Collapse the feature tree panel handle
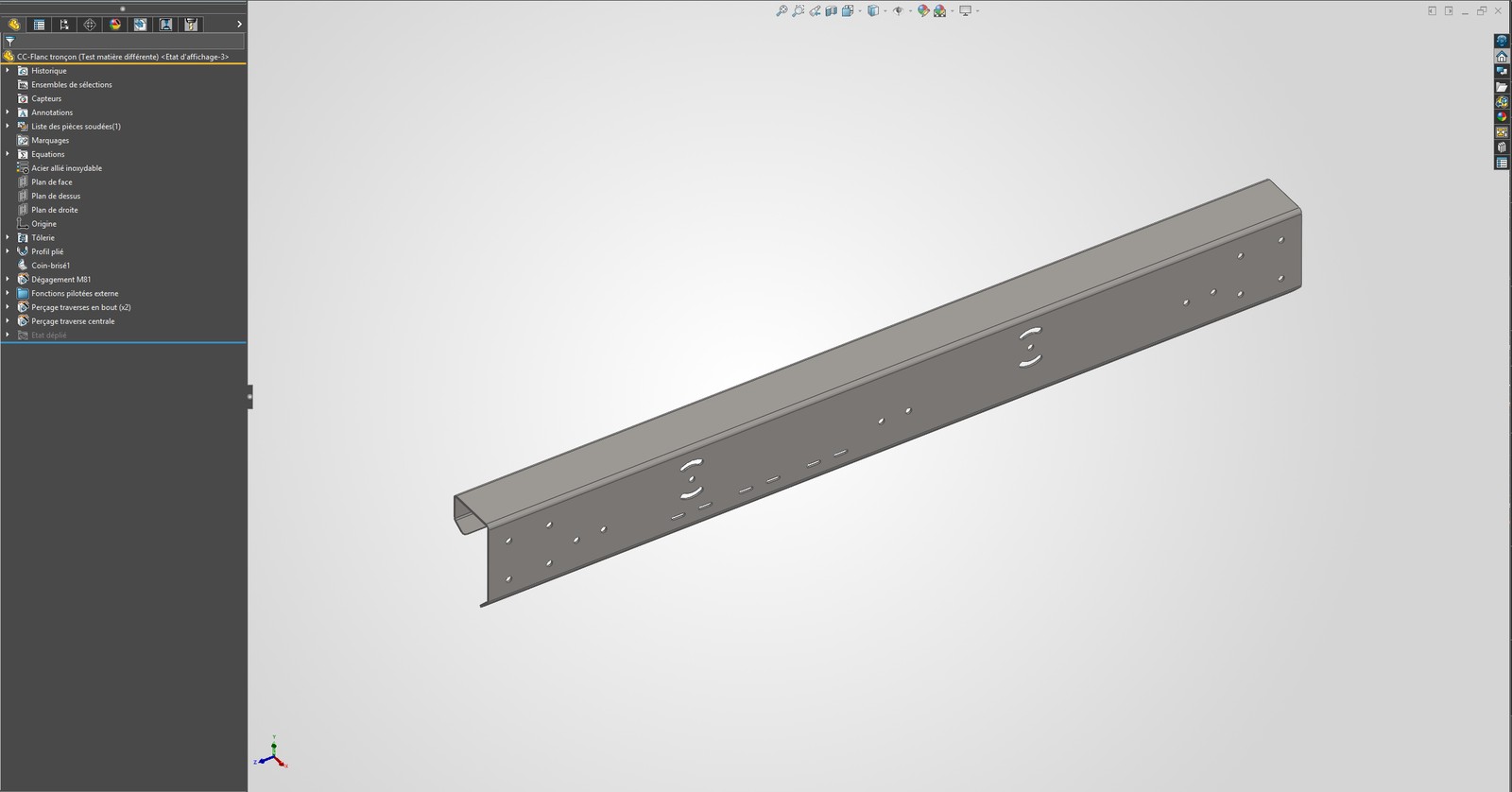 [249, 397]
